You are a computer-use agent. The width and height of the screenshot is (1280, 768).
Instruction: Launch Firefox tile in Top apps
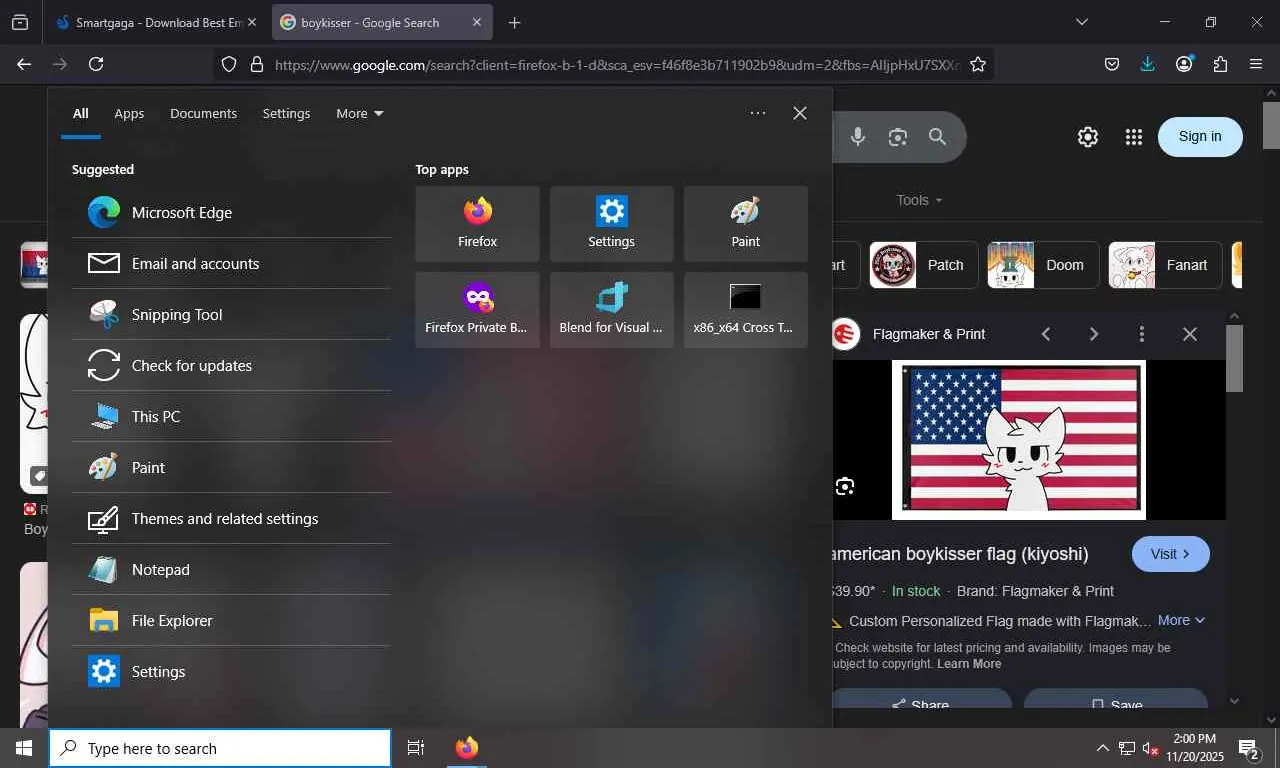pos(478,224)
